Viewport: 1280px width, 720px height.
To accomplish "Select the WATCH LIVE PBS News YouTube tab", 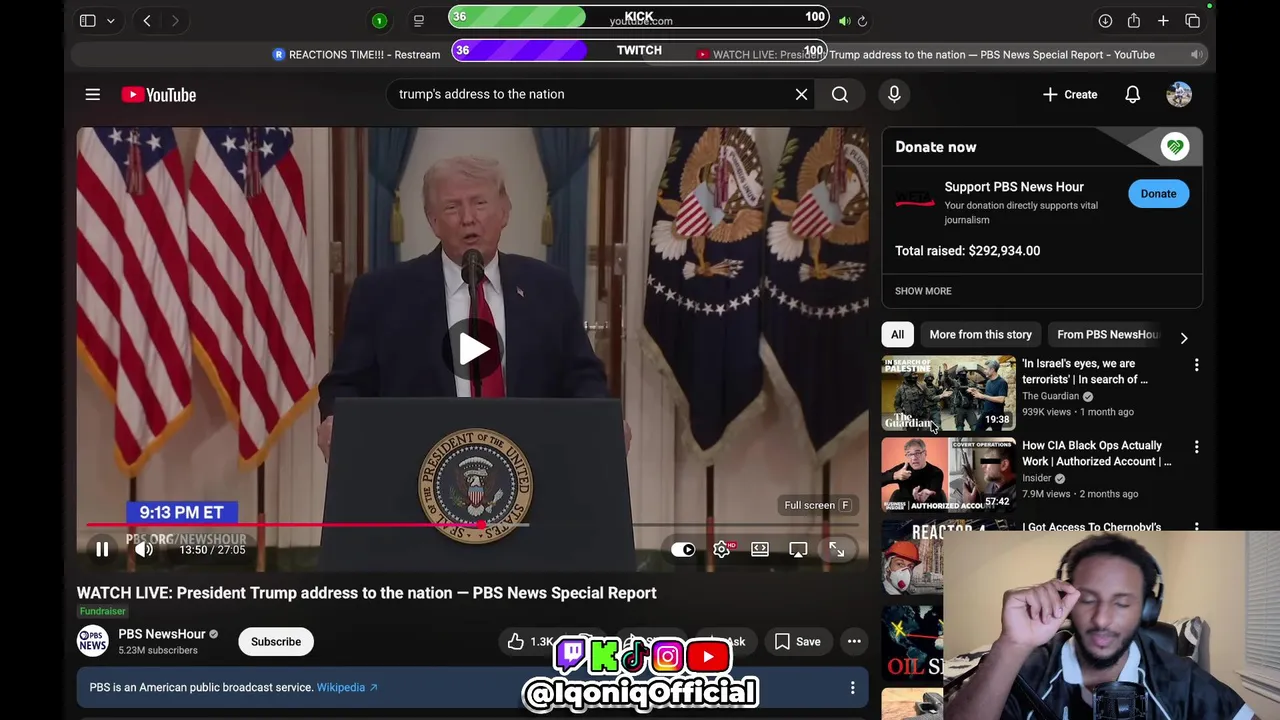I will 928,55.
